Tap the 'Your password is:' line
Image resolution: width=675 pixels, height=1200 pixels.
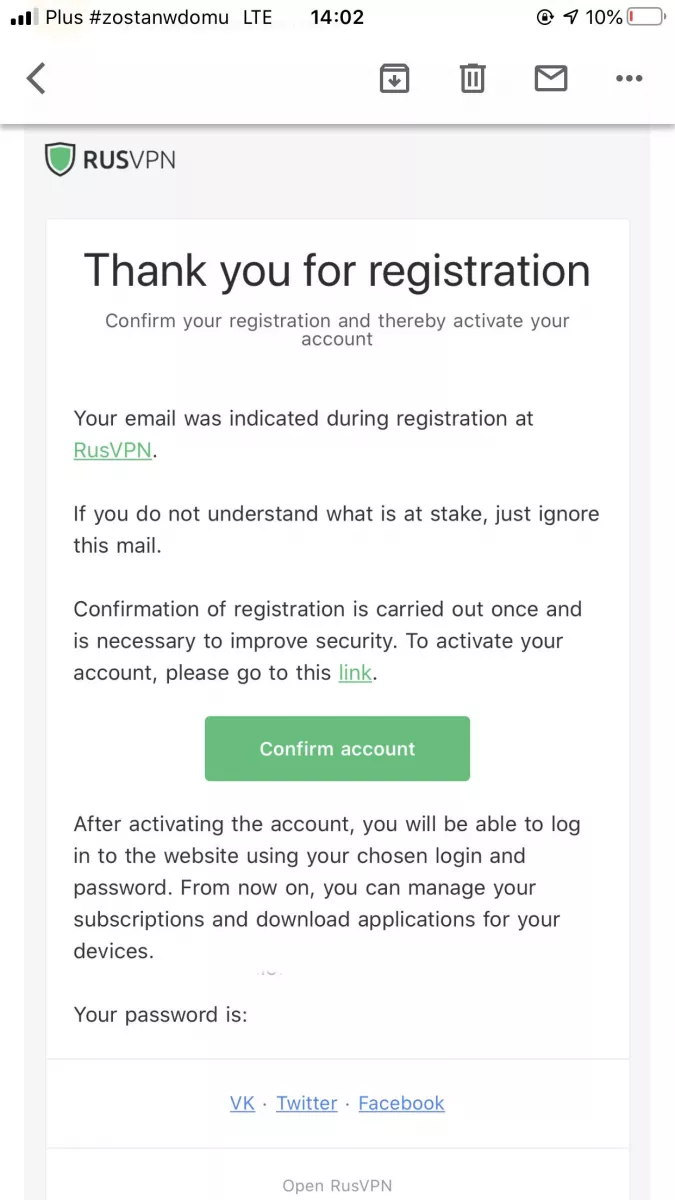[160, 1015]
